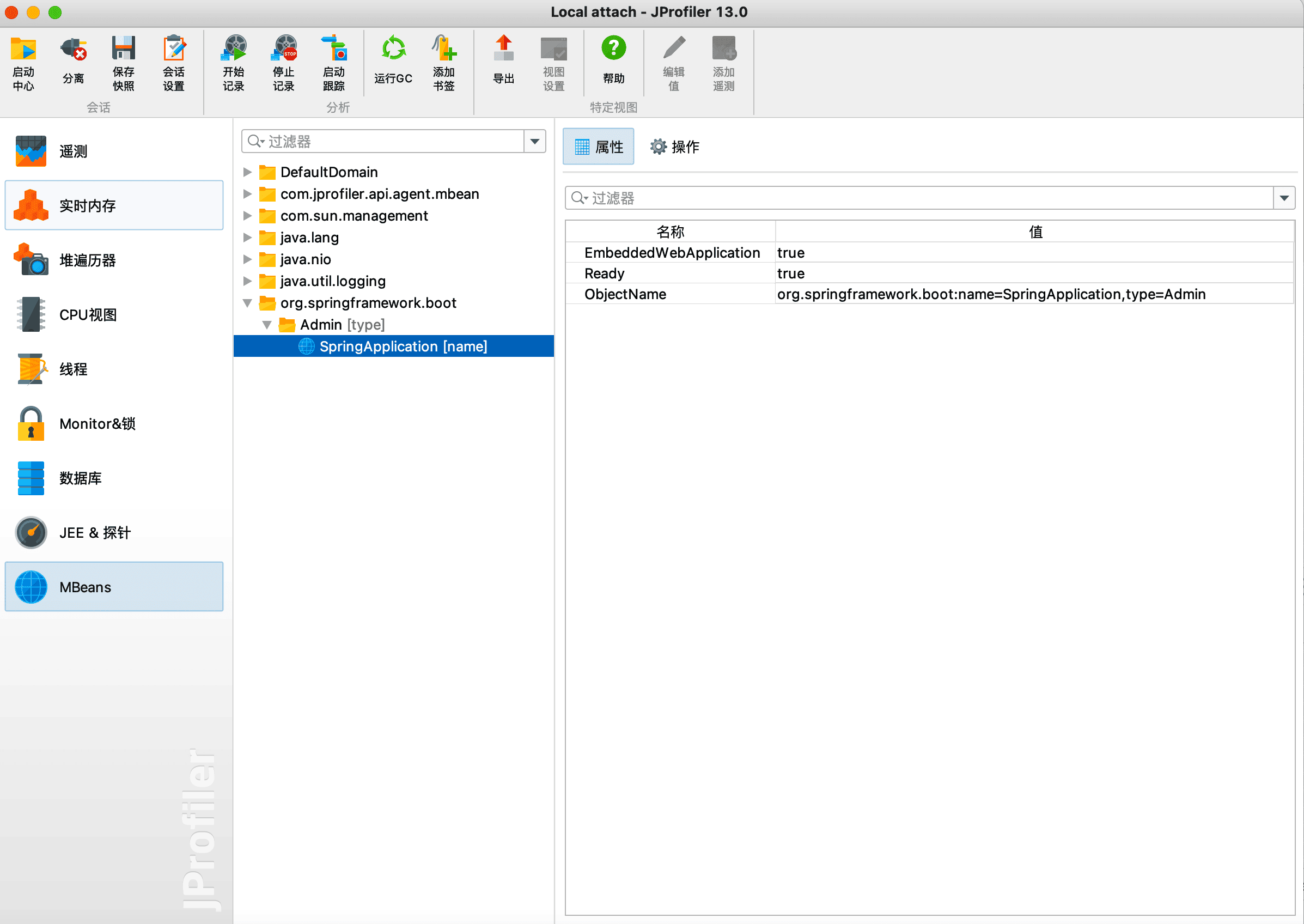Click the Run GC toolbar icon
The image size is (1304, 924).
click(393, 49)
